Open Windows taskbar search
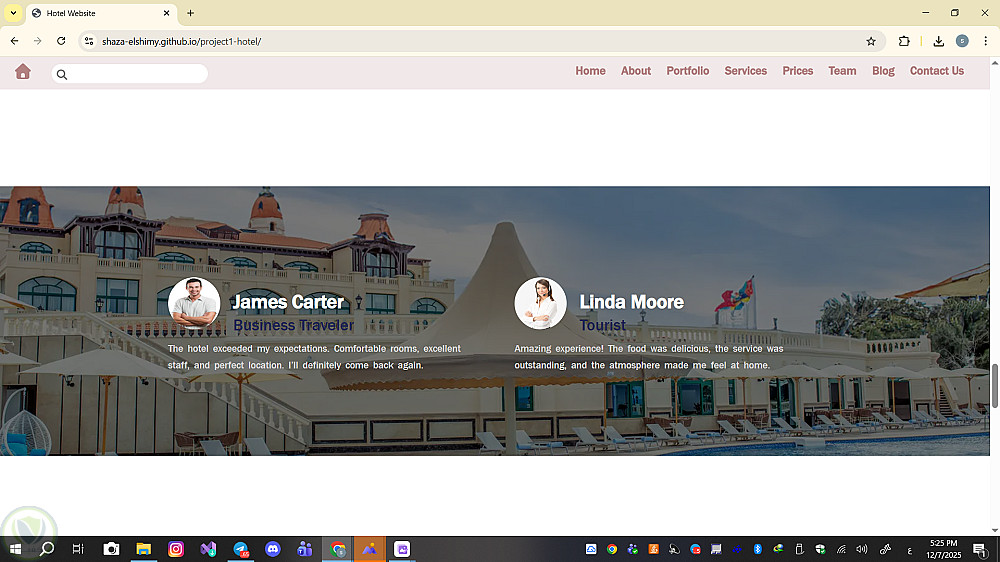The height and width of the screenshot is (562, 1000). [47, 549]
